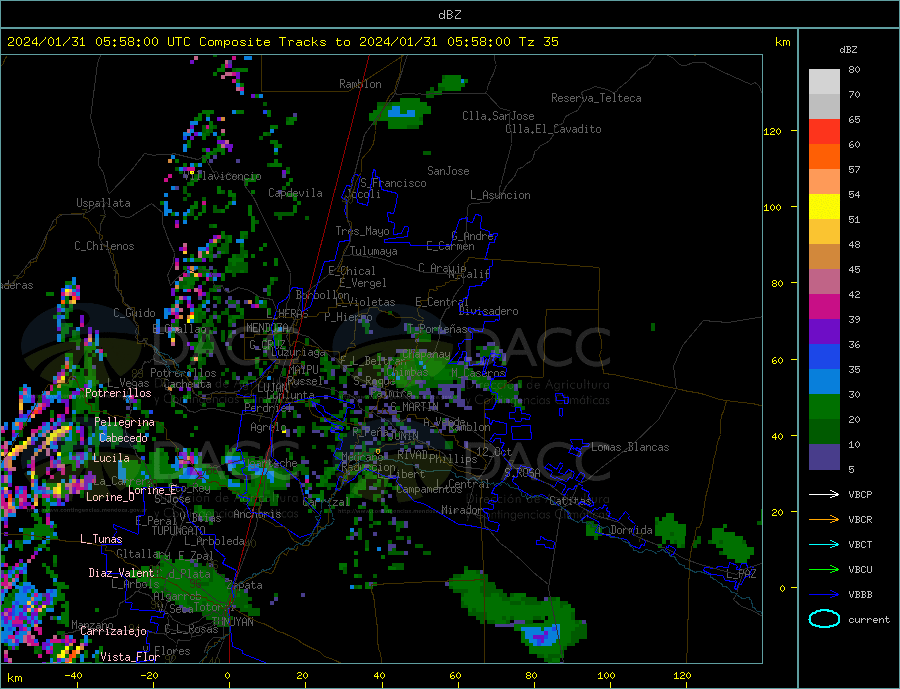Click the green VBCU arrow in legend
The width and height of the screenshot is (900, 689).
[x=824, y=570]
